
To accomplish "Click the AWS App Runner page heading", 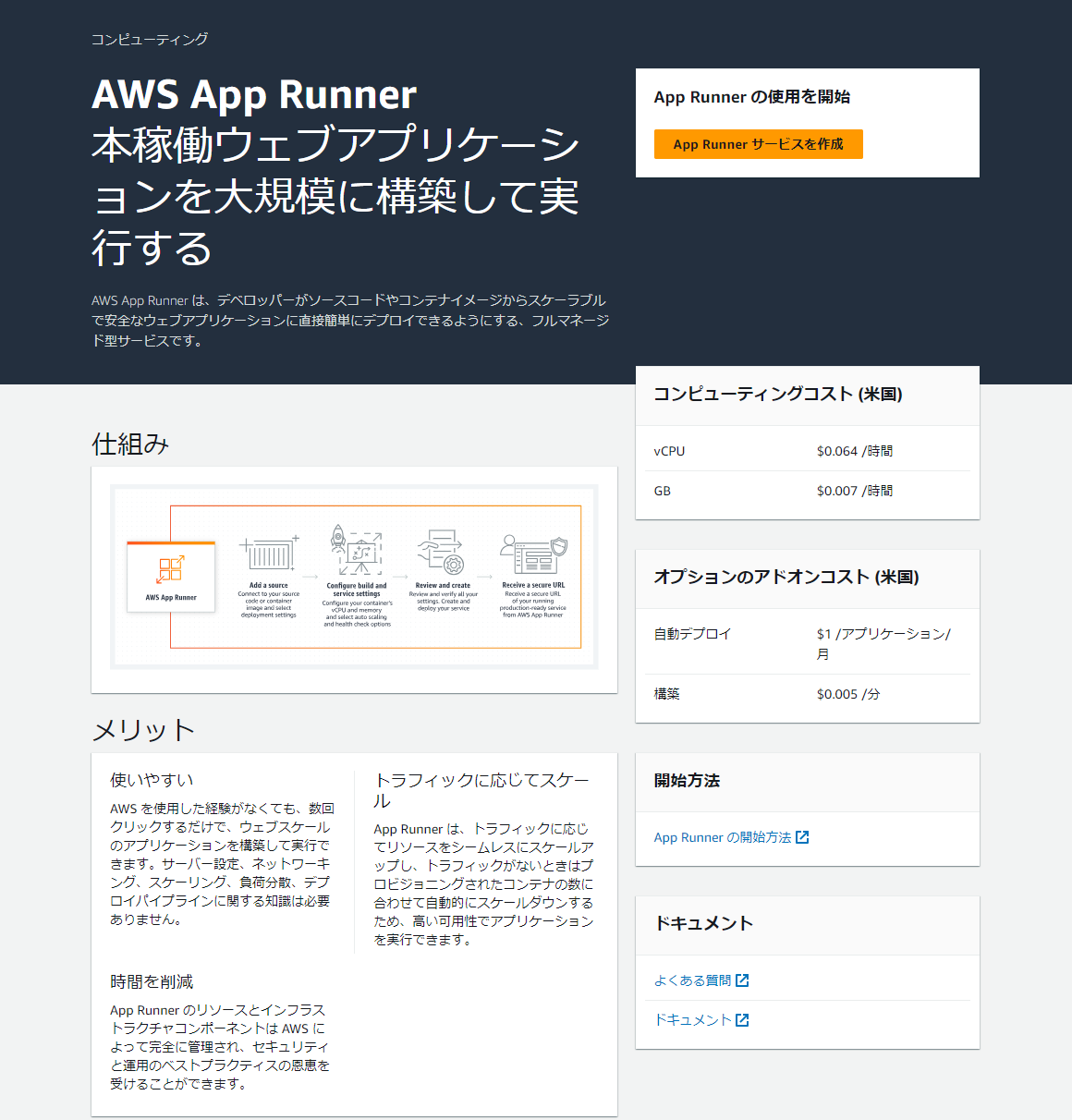I will pos(253,95).
